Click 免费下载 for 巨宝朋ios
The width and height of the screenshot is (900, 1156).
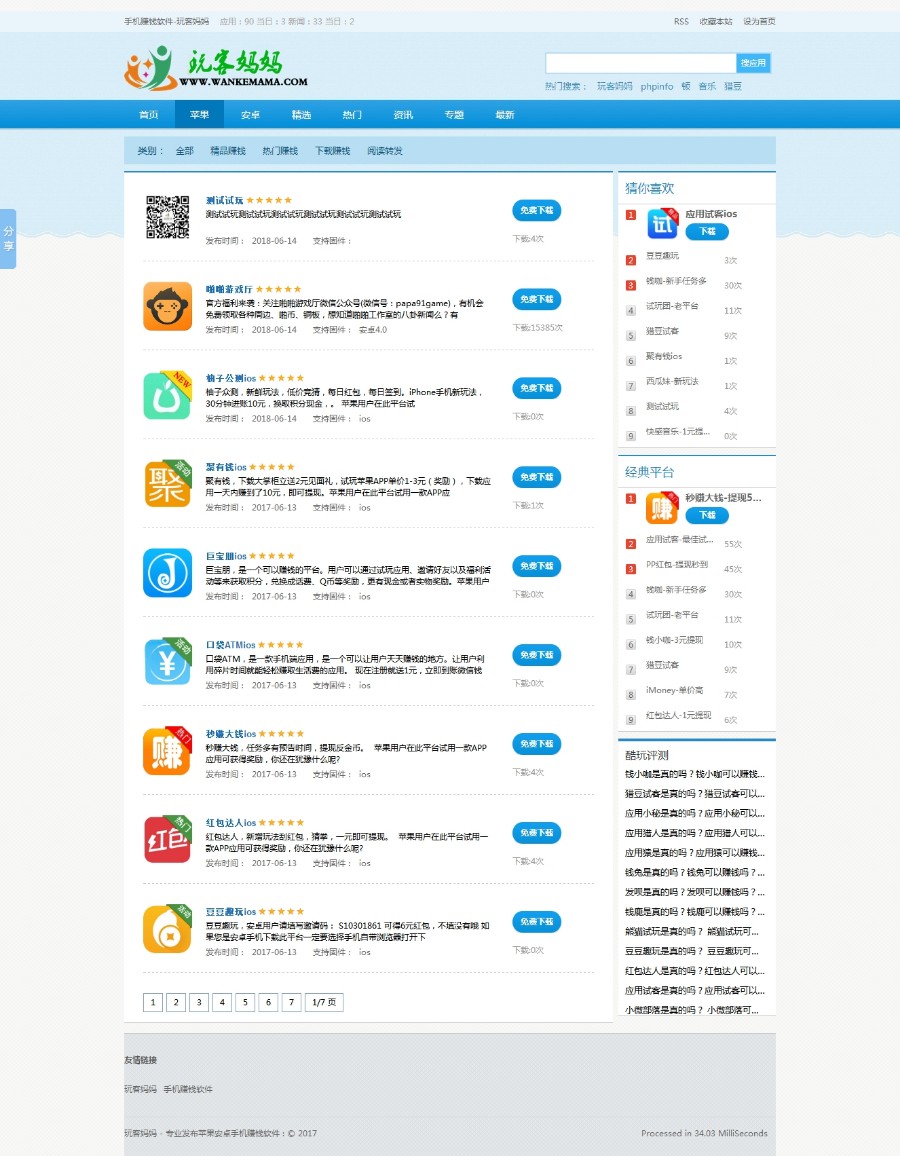pyautogui.click(x=537, y=565)
